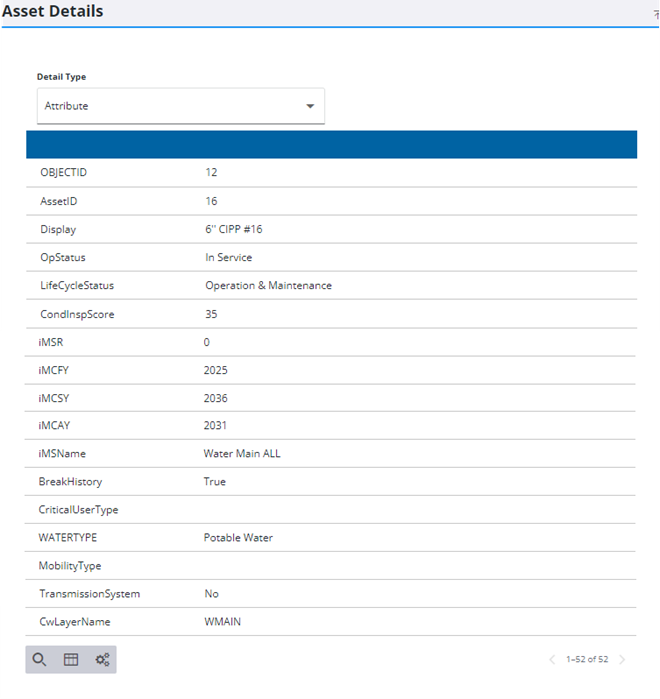
Task: Click the Display value 6'' CIPP #16
Action: [x=234, y=229]
